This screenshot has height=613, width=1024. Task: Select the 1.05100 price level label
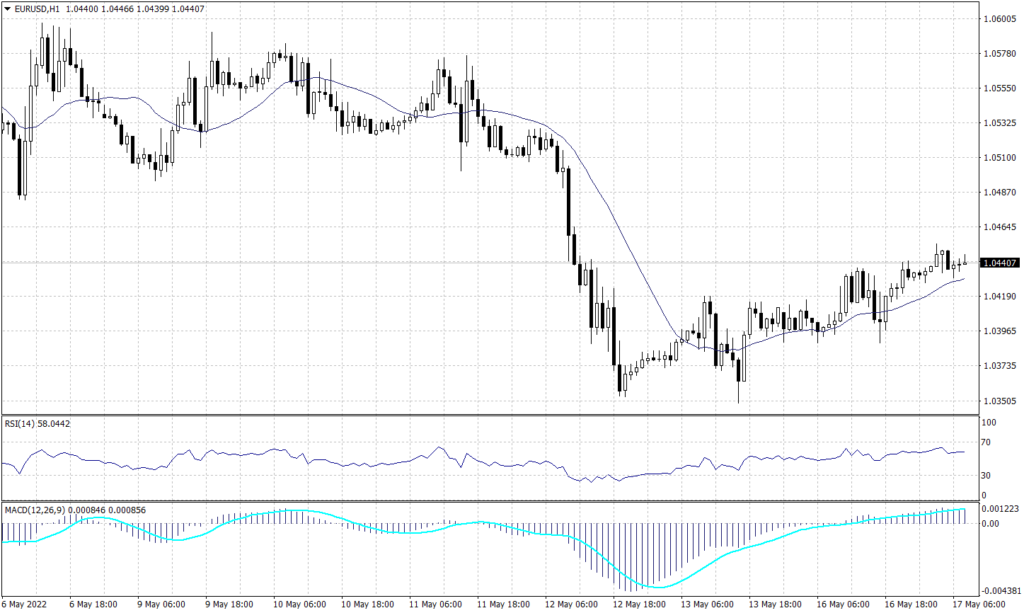[x=1000, y=158]
